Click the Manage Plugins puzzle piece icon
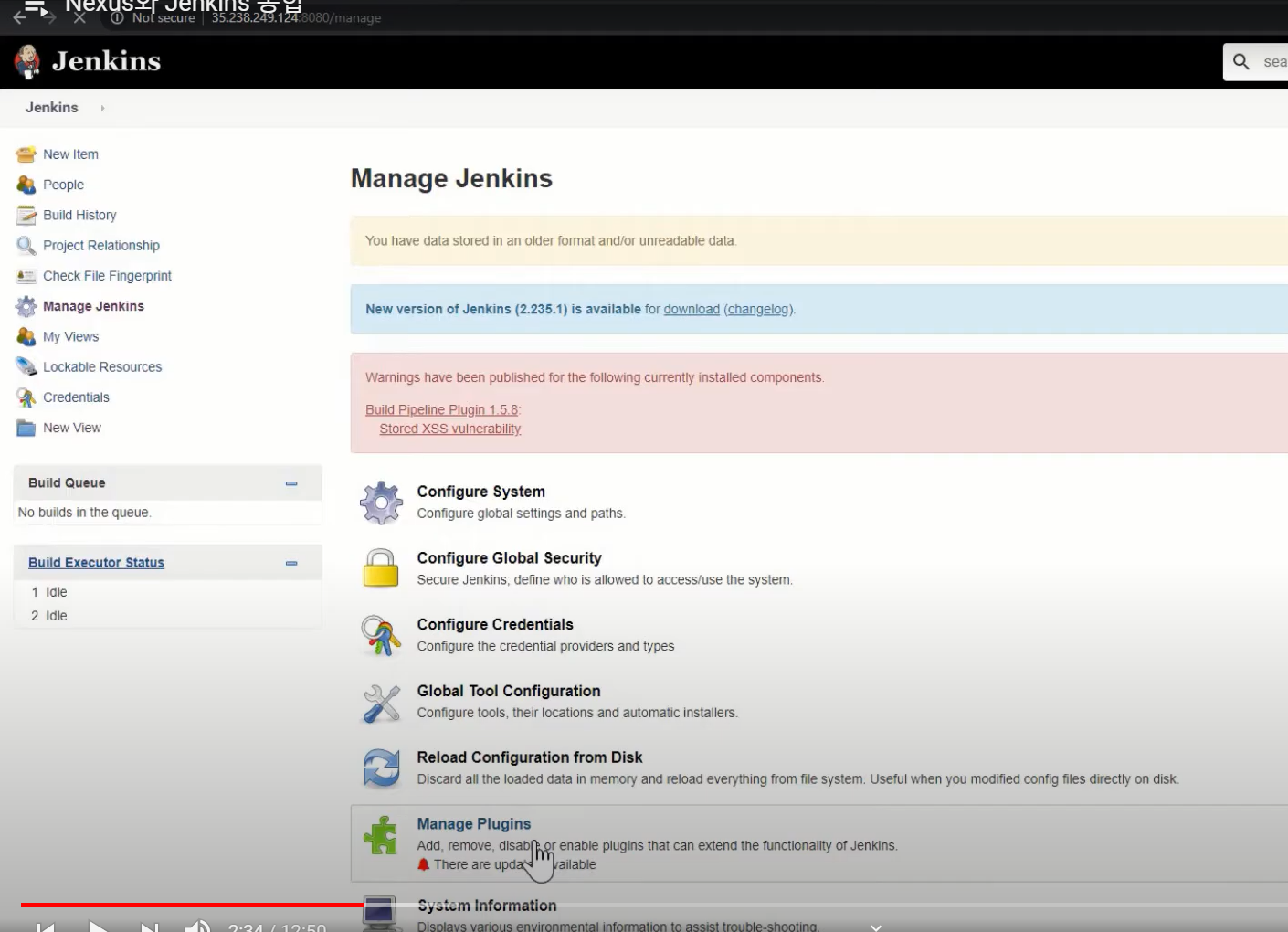The width and height of the screenshot is (1288, 932). pyautogui.click(x=381, y=835)
